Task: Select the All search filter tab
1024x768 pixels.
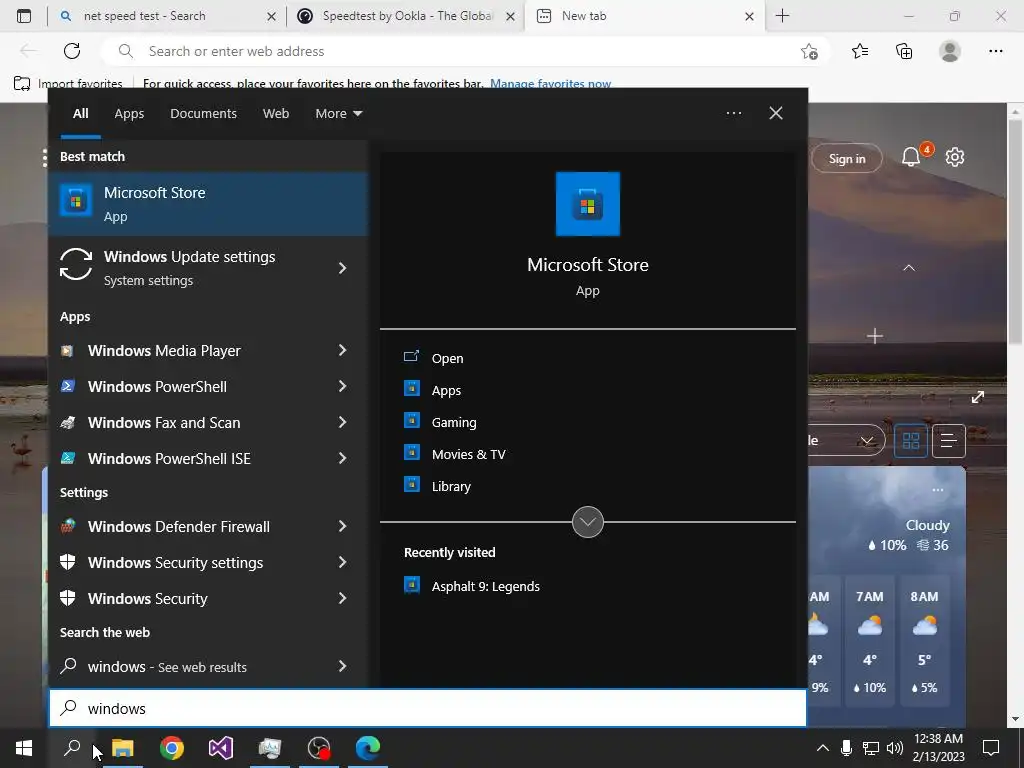Action: [x=80, y=114]
